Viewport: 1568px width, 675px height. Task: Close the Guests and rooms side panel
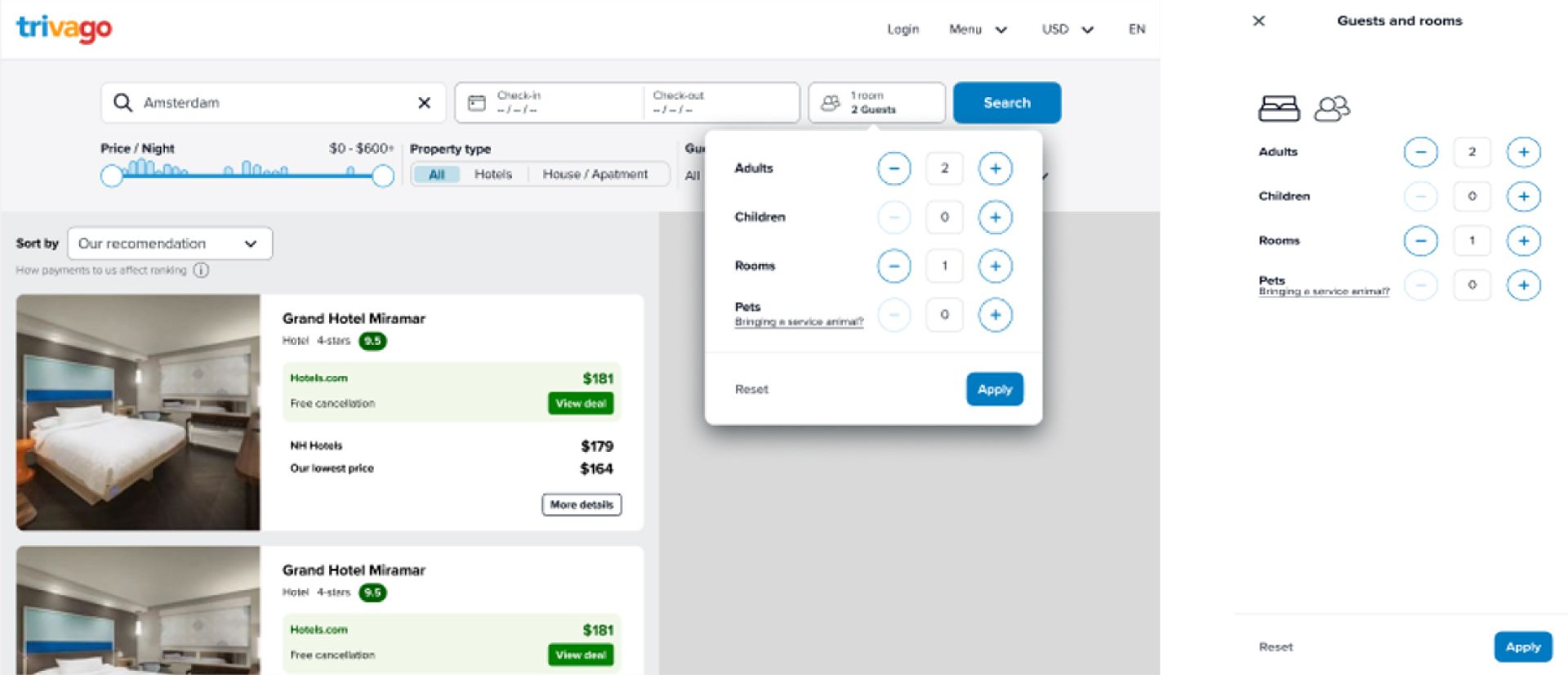[1258, 21]
